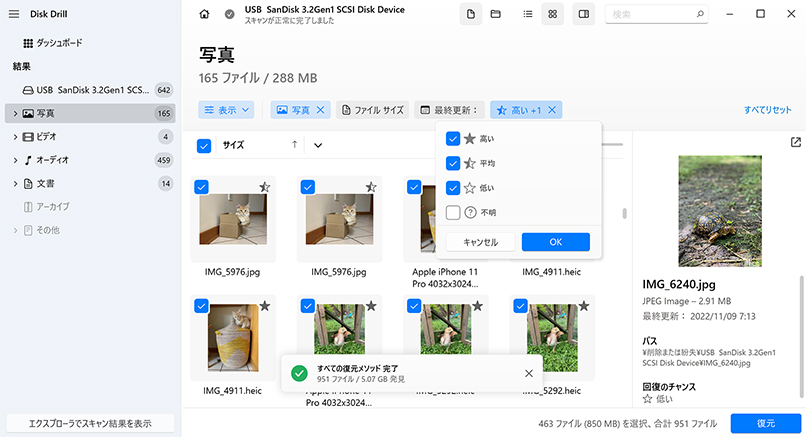
Task: Expand the ビデオ category in sidebar
Action: [16, 136]
